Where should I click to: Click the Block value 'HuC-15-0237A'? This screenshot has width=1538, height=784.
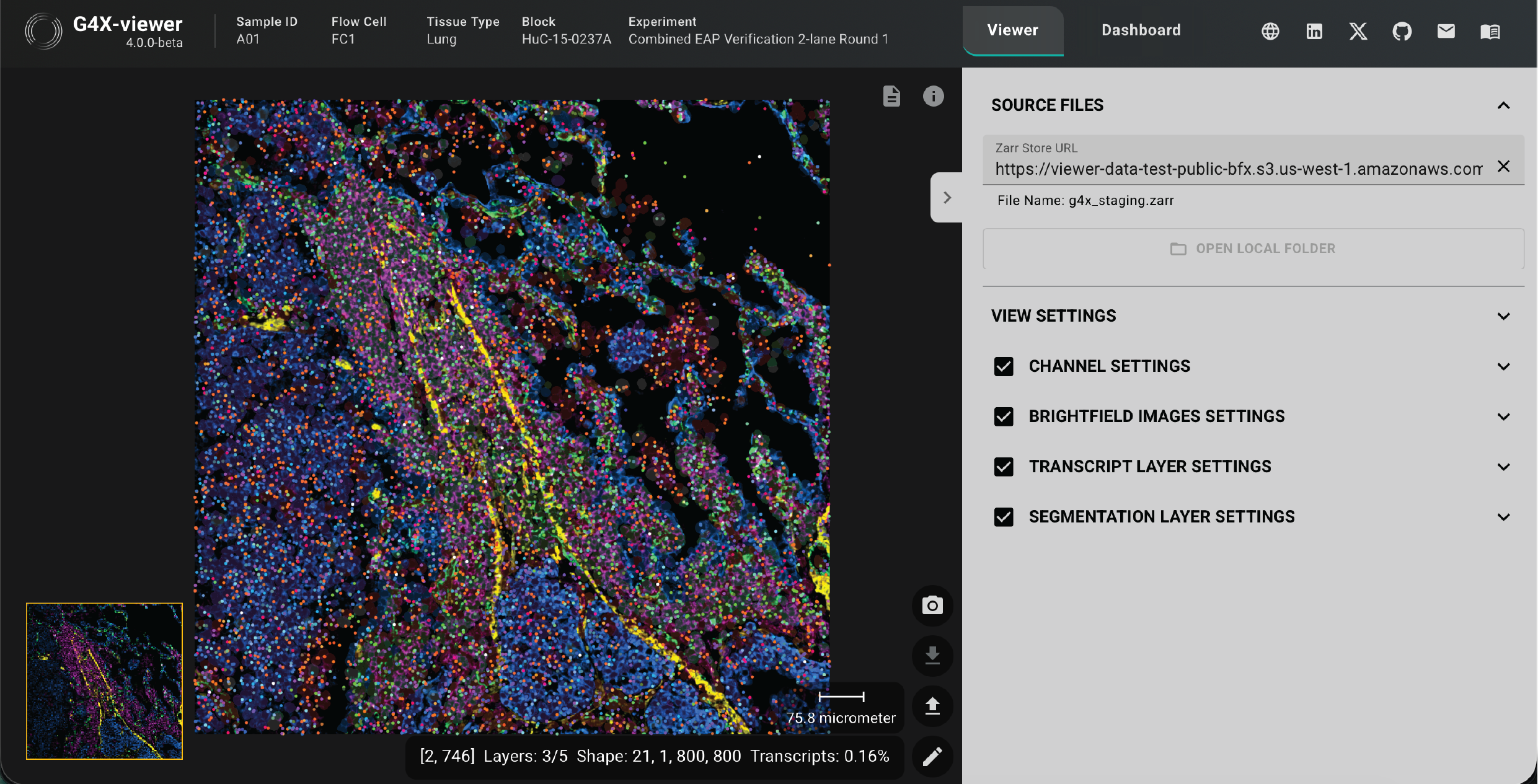click(x=566, y=39)
